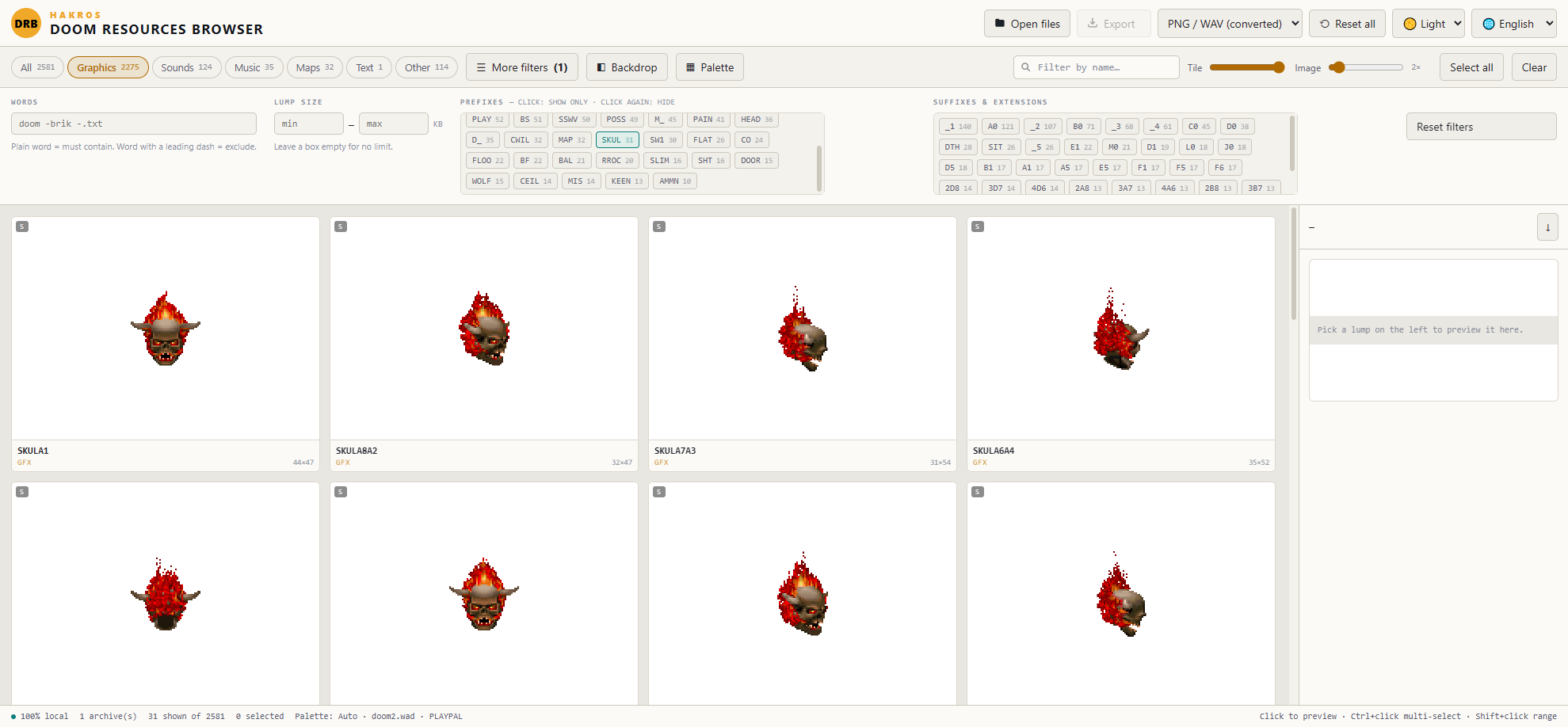The width and height of the screenshot is (1568, 727).
Task: Click the S badge on SKULA8A2 tile
Action: (341, 226)
